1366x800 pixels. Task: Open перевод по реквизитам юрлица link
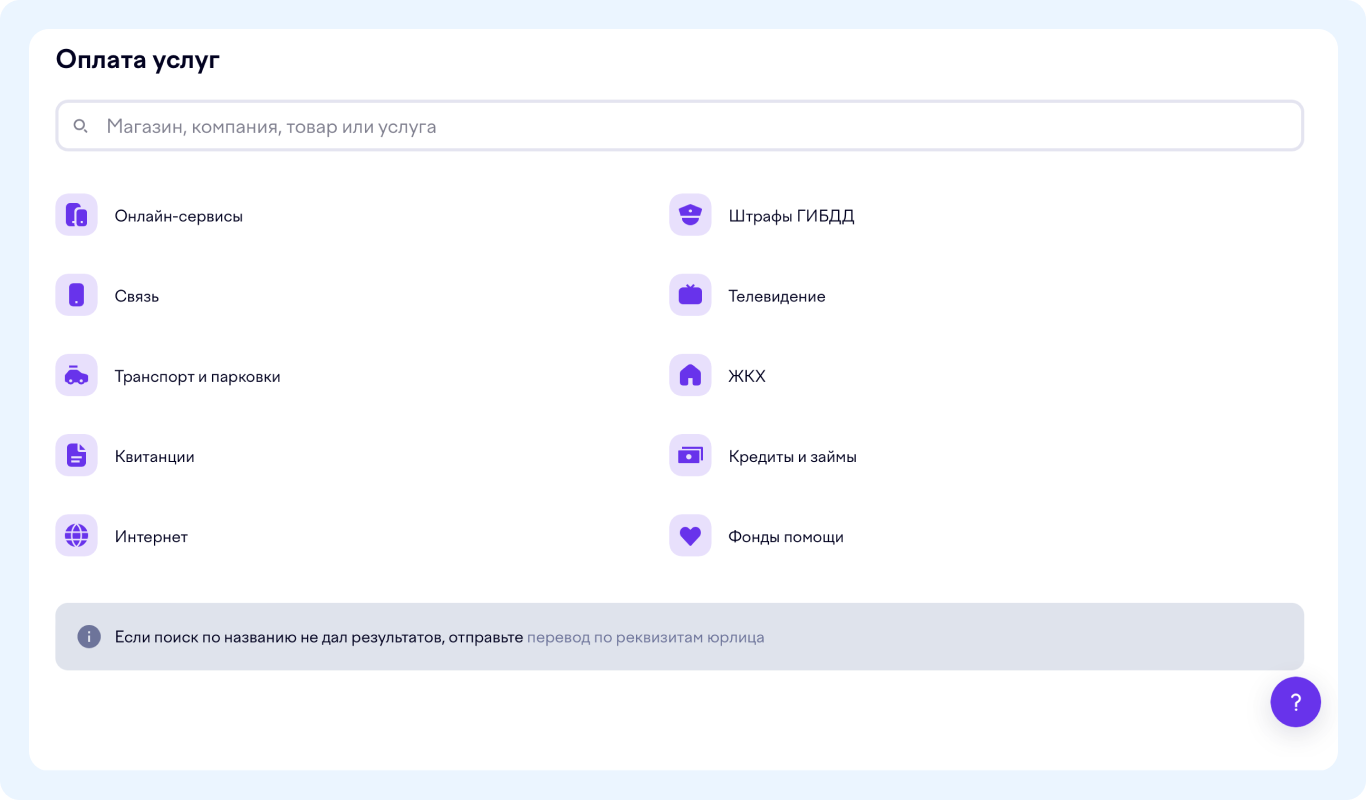pyautogui.click(x=645, y=637)
